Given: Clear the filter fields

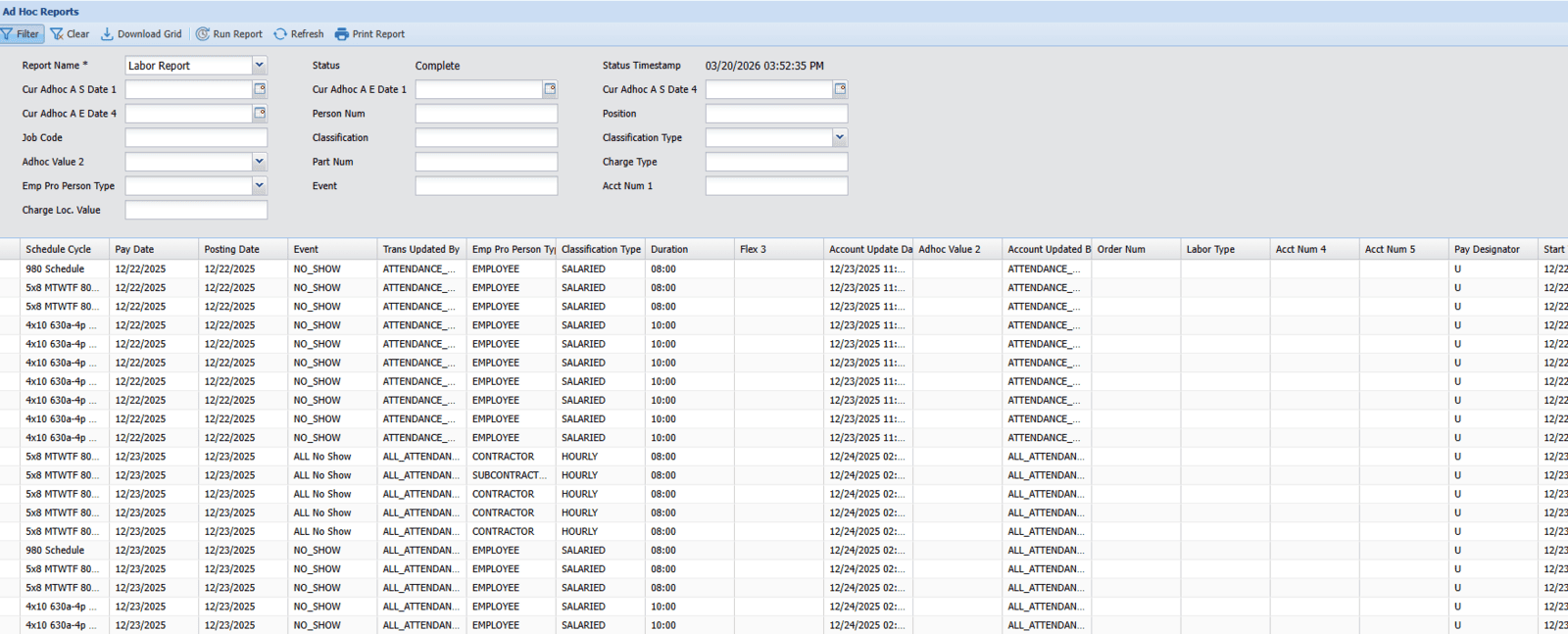Looking at the screenshot, I should 70,34.
